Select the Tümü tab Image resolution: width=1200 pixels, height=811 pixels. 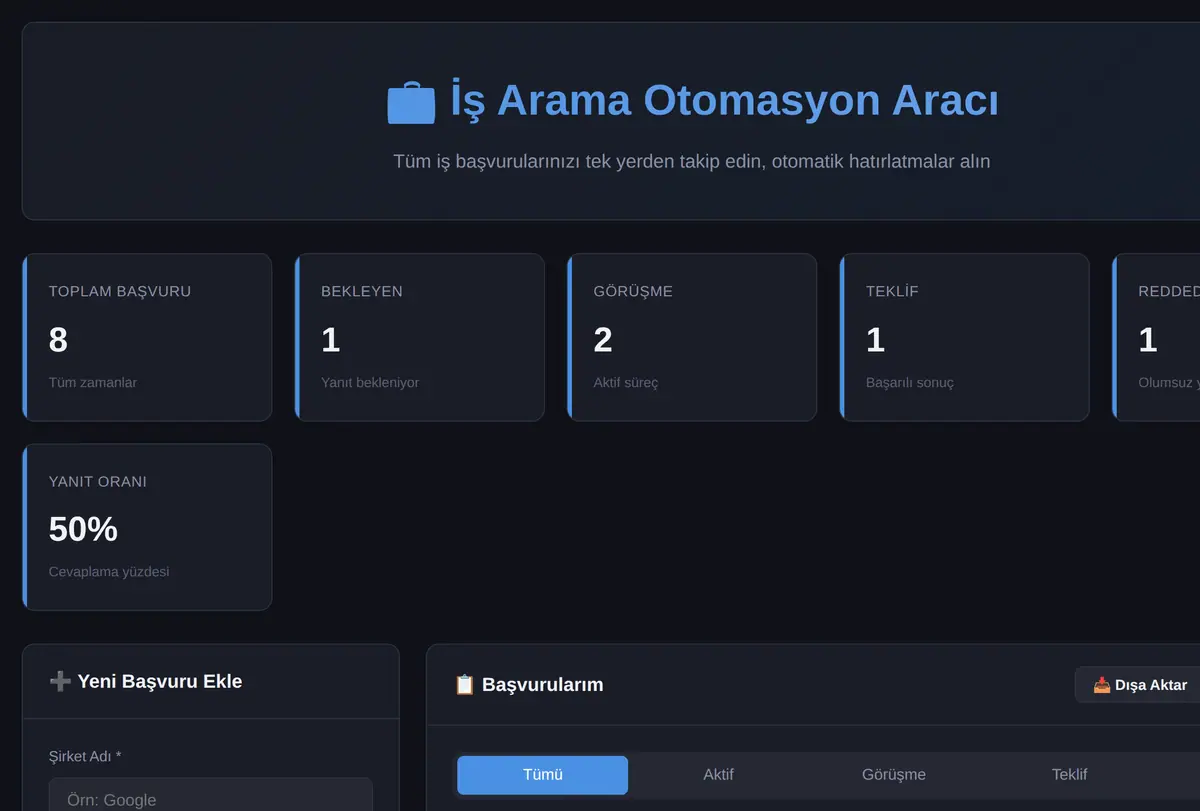click(543, 775)
